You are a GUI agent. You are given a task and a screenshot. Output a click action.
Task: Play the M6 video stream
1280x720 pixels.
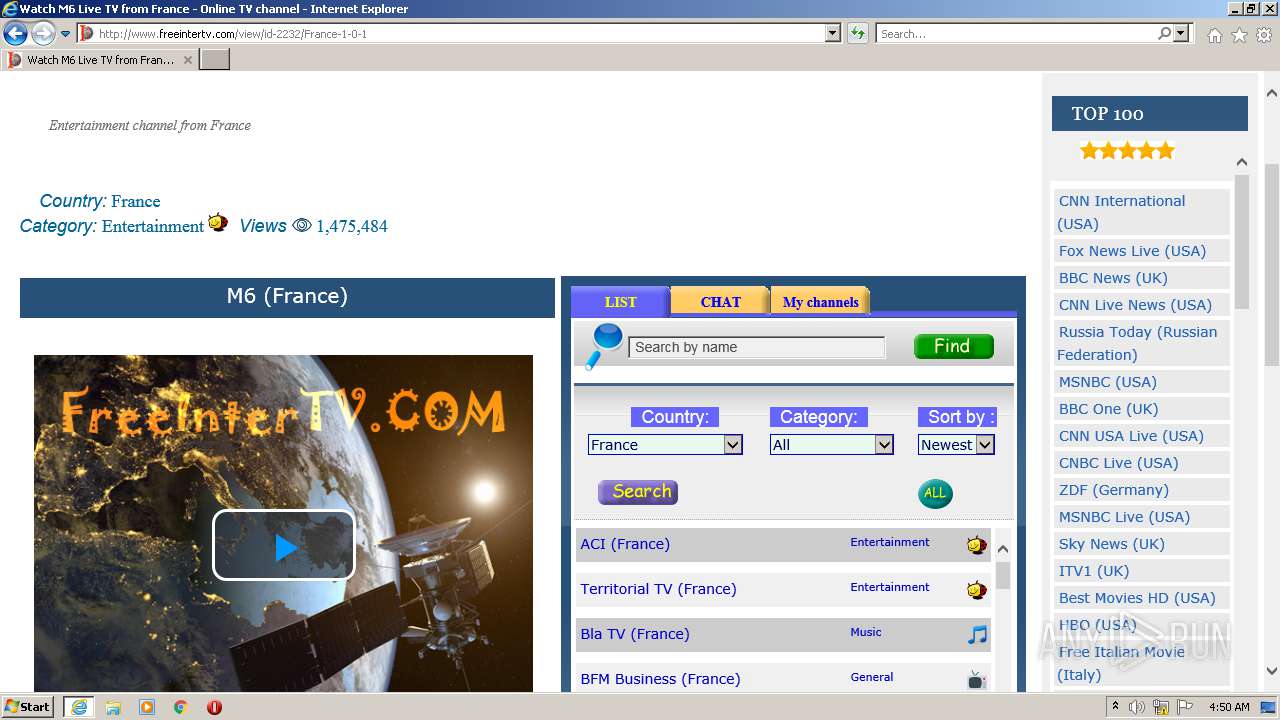pos(284,545)
